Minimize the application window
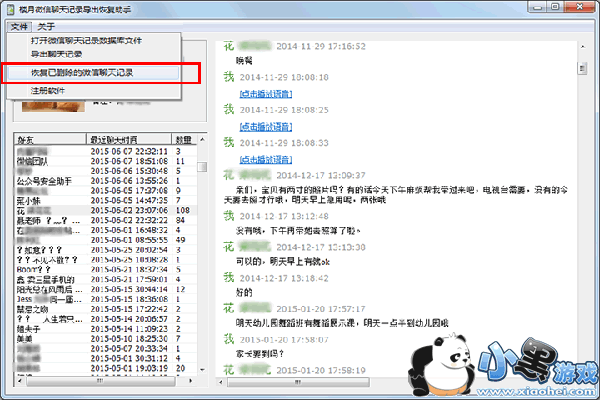The image size is (600, 400). tap(538, 7)
